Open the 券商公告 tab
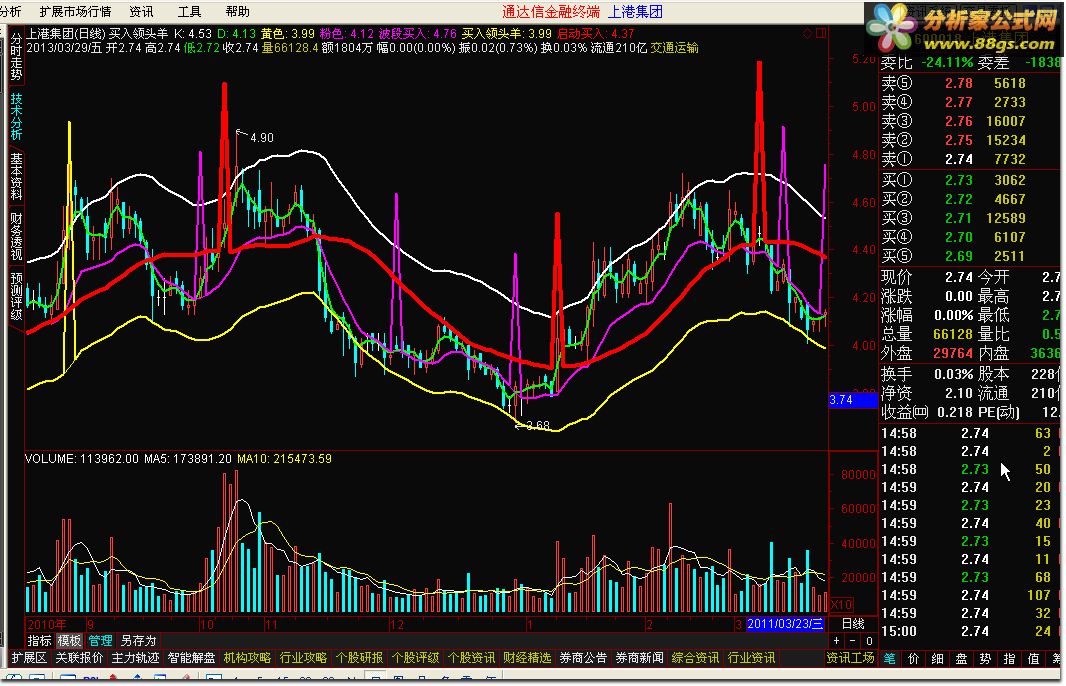The width and height of the screenshot is (1066, 686). coord(583,657)
